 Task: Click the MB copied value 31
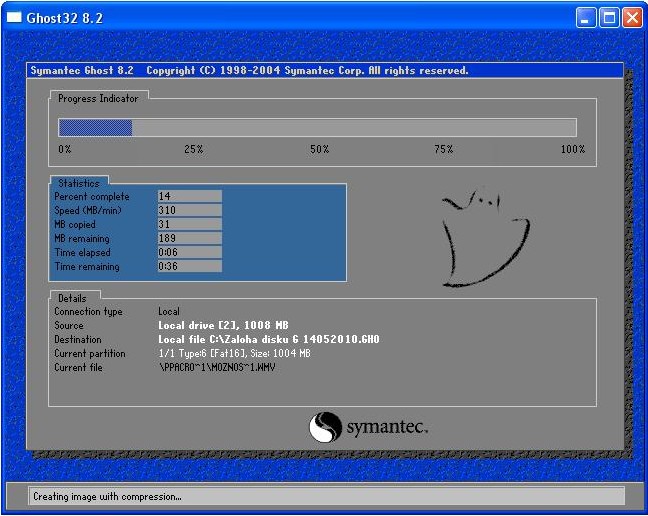tap(190, 224)
